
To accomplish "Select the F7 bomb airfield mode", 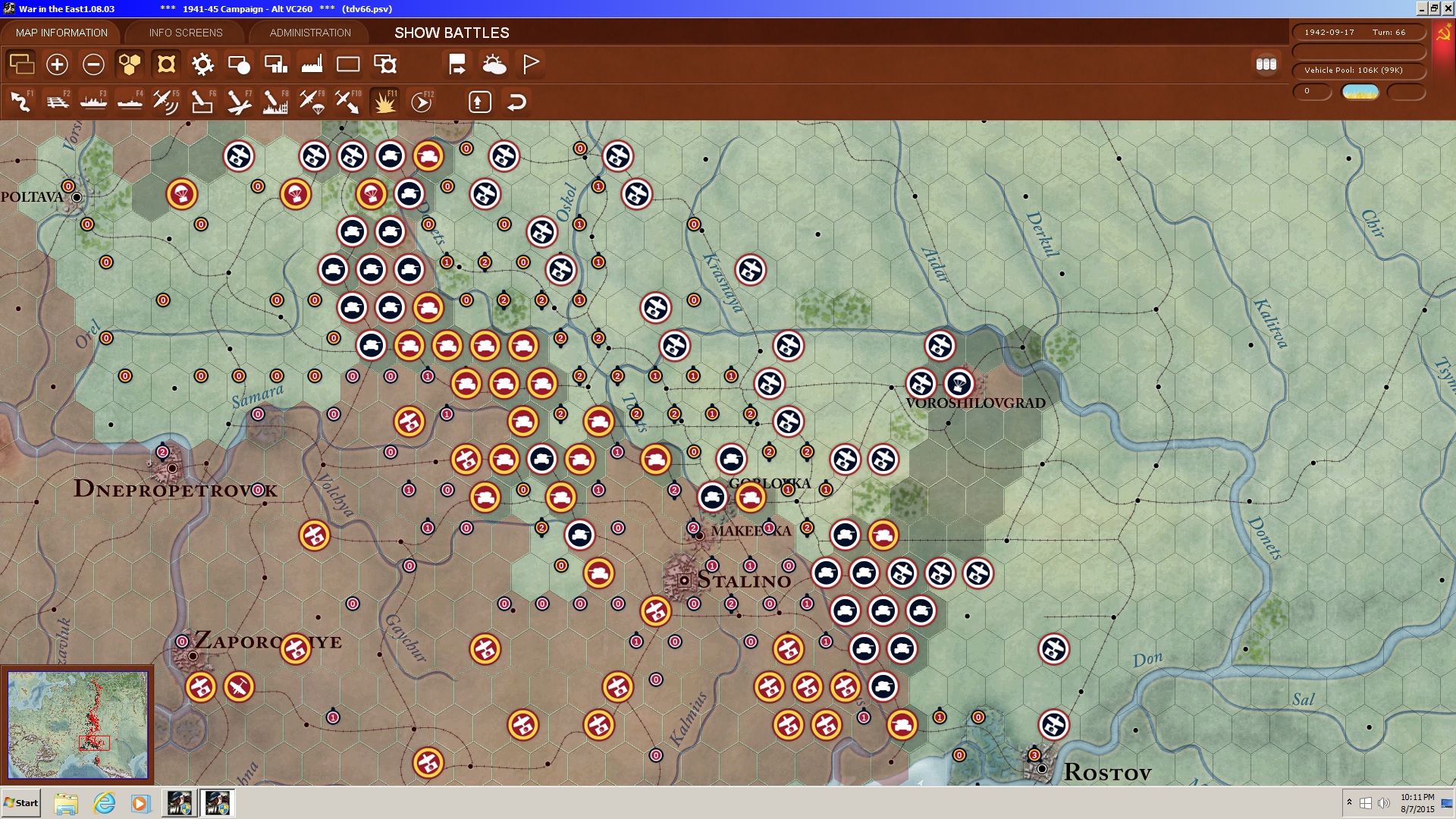I will click(239, 102).
